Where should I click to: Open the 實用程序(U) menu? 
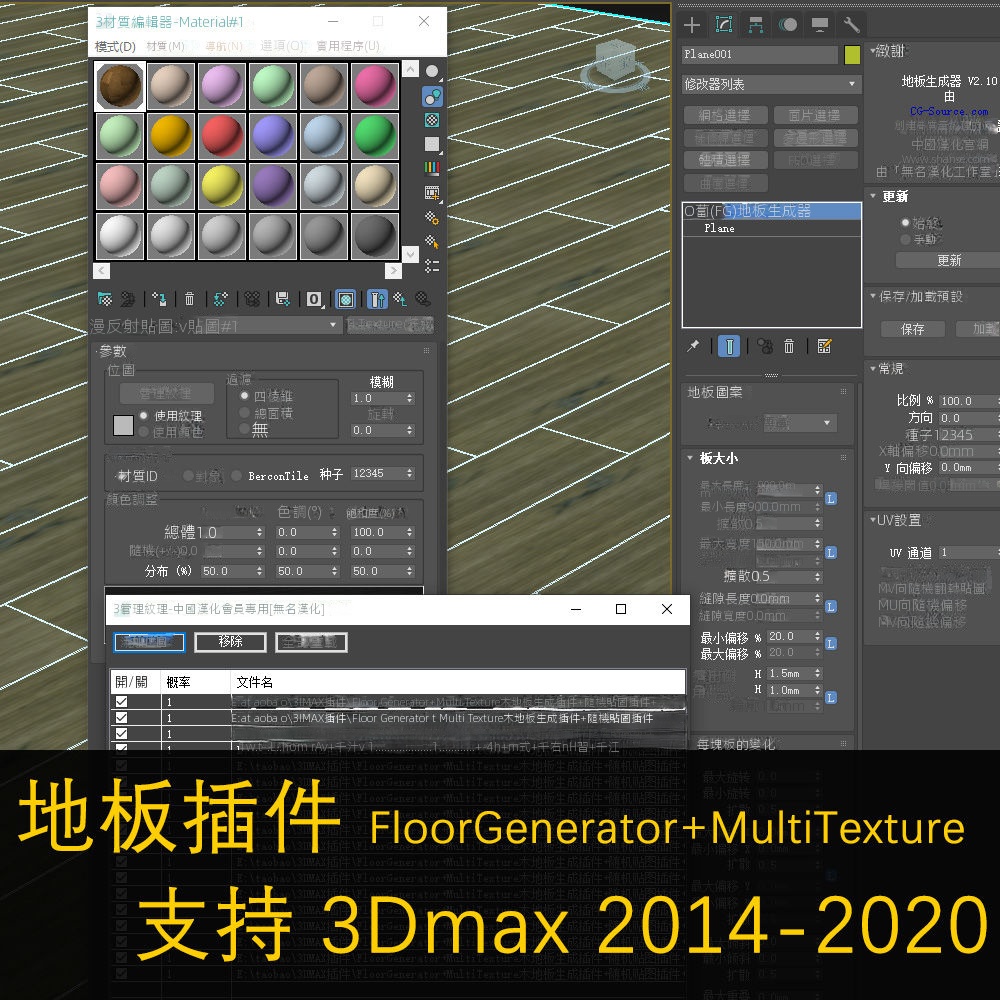(348, 47)
